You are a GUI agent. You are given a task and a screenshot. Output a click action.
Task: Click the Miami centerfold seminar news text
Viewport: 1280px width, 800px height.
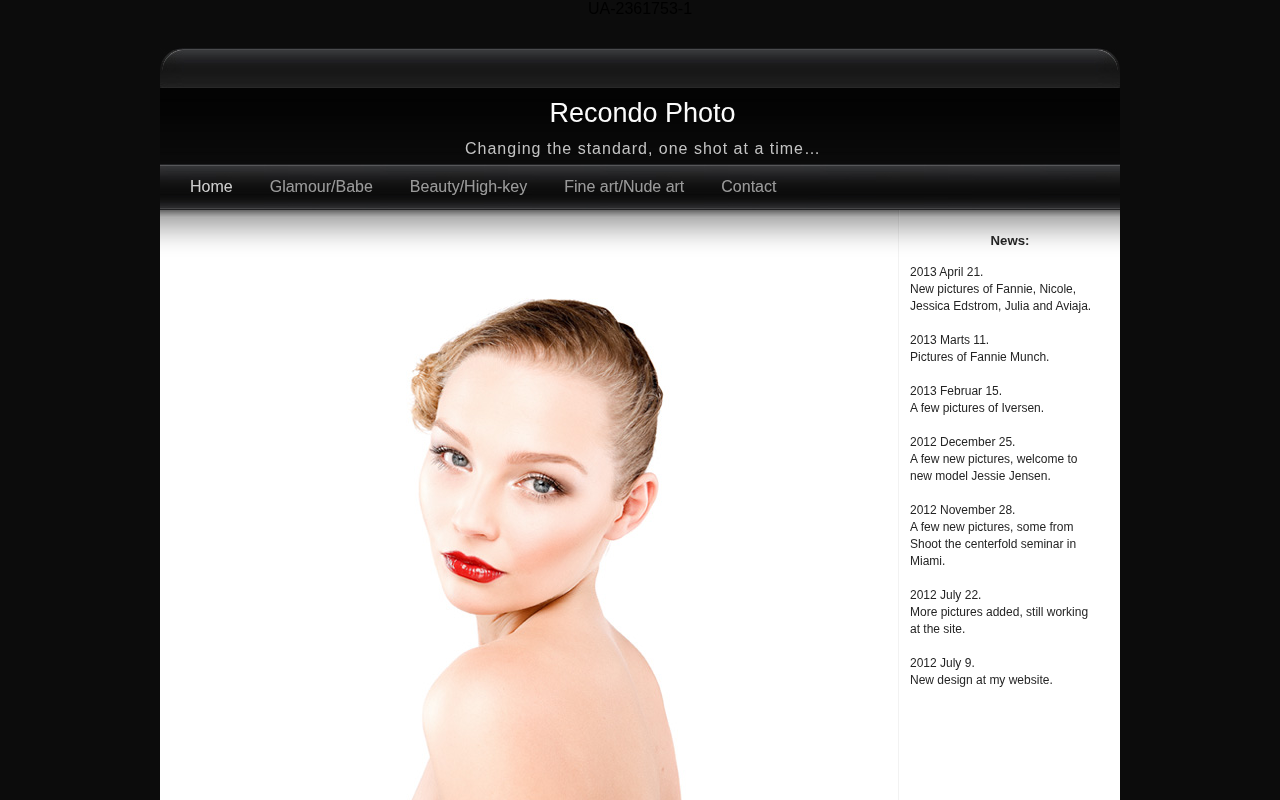pos(992,544)
